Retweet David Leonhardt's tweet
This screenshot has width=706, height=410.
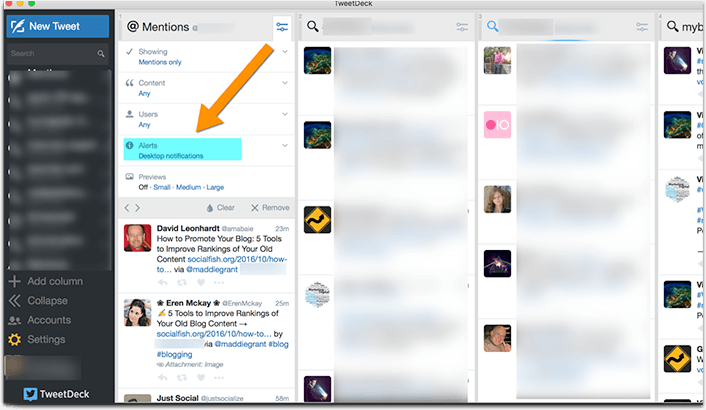pyautogui.click(x=180, y=283)
